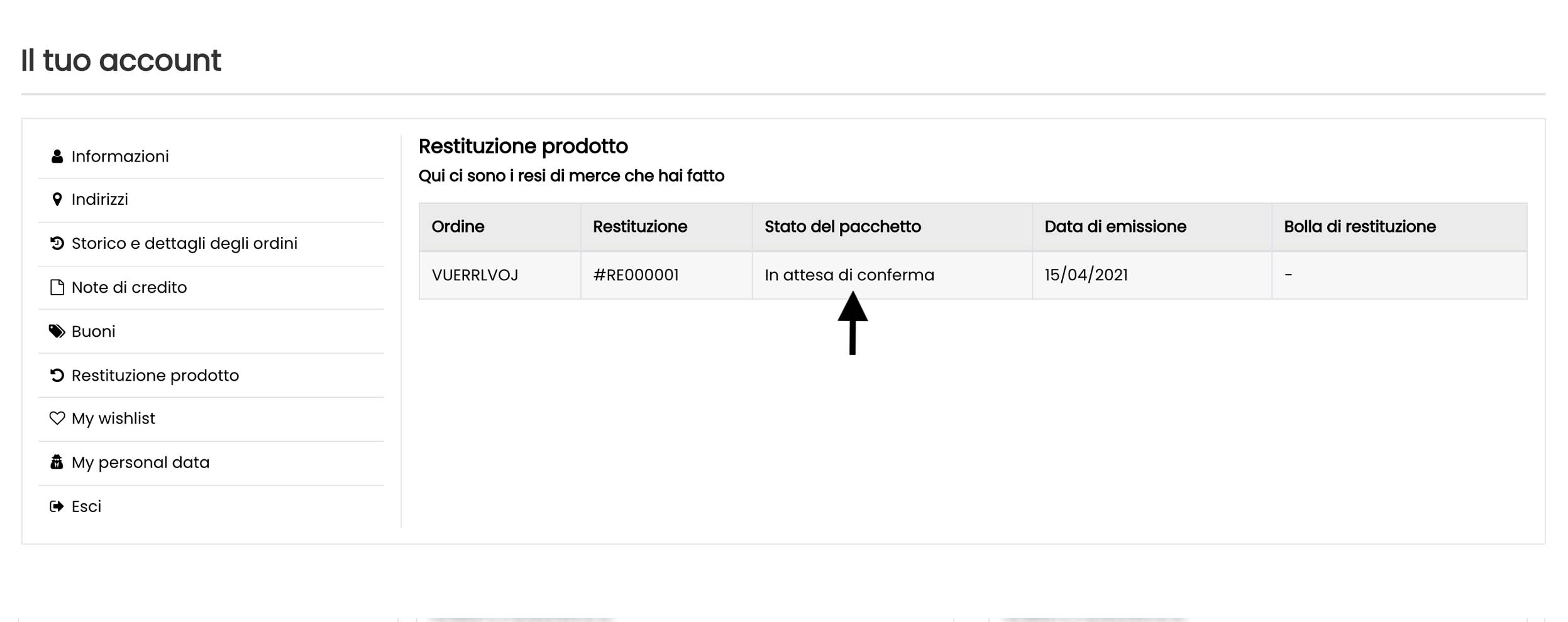
Task: Open Storico e dettagli degli ordini
Action: [x=184, y=243]
